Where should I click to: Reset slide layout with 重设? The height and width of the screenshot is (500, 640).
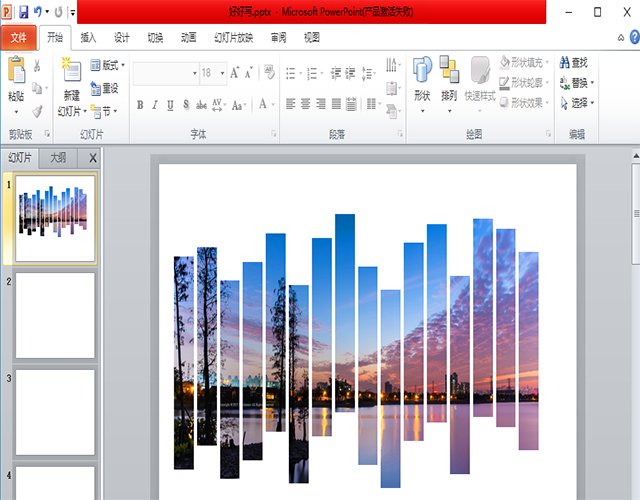pos(104,88)
